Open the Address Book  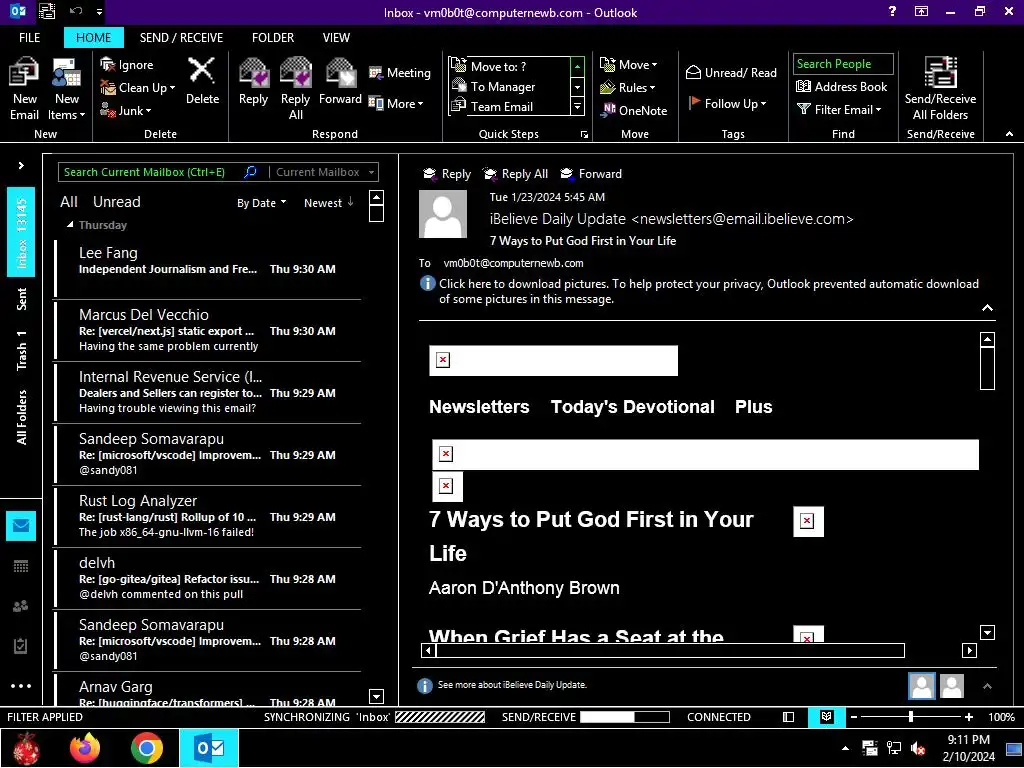(841, 86)
